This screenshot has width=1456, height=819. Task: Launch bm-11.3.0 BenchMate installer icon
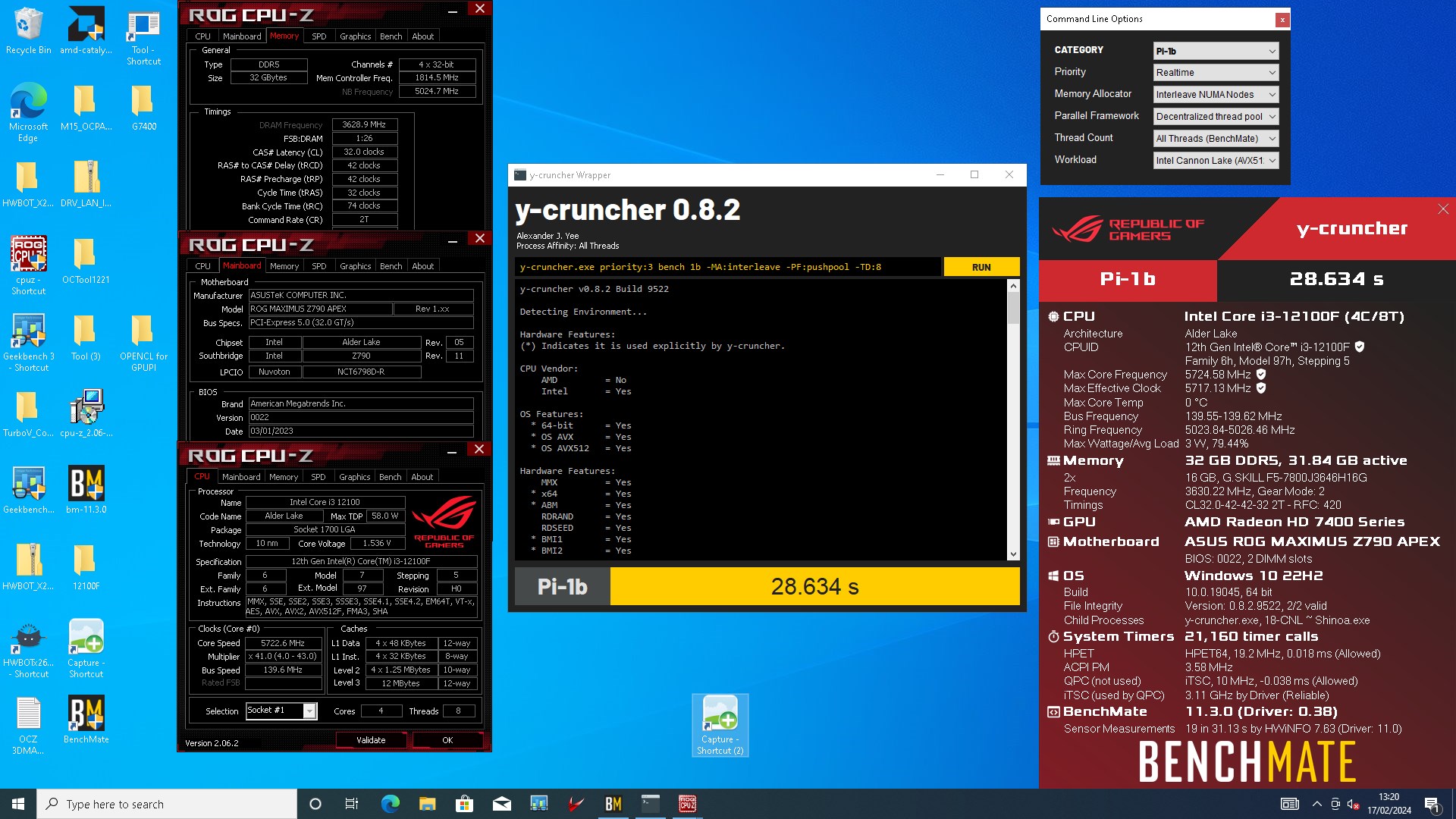click(86, 490)
